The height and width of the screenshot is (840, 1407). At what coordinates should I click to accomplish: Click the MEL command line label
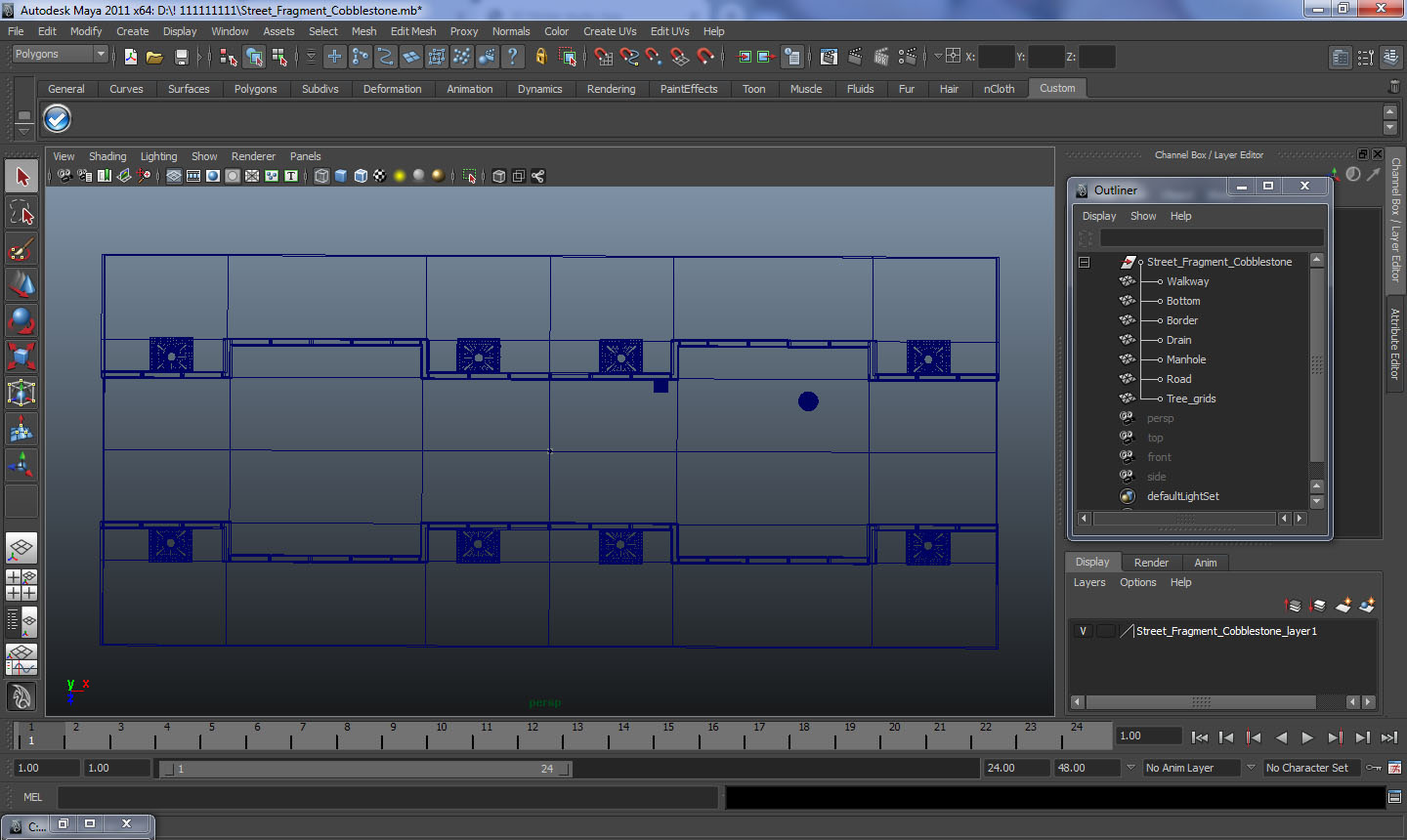coord(33,797)
